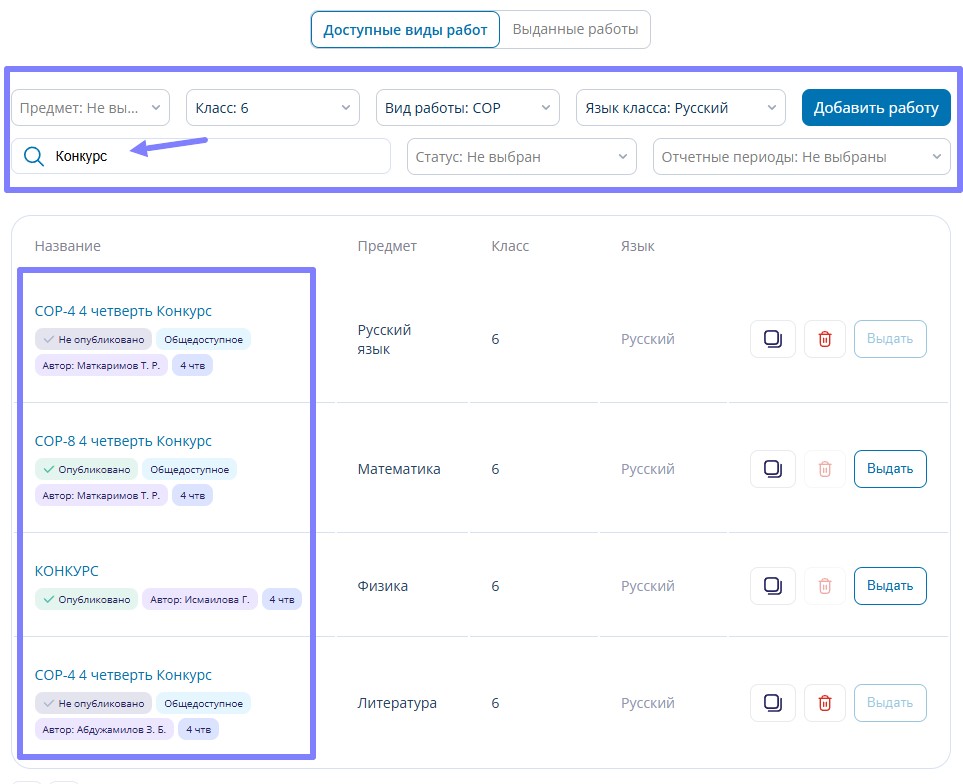
Task: Open the Класс: 6 dropdown
Action: [x=273, y=108]
